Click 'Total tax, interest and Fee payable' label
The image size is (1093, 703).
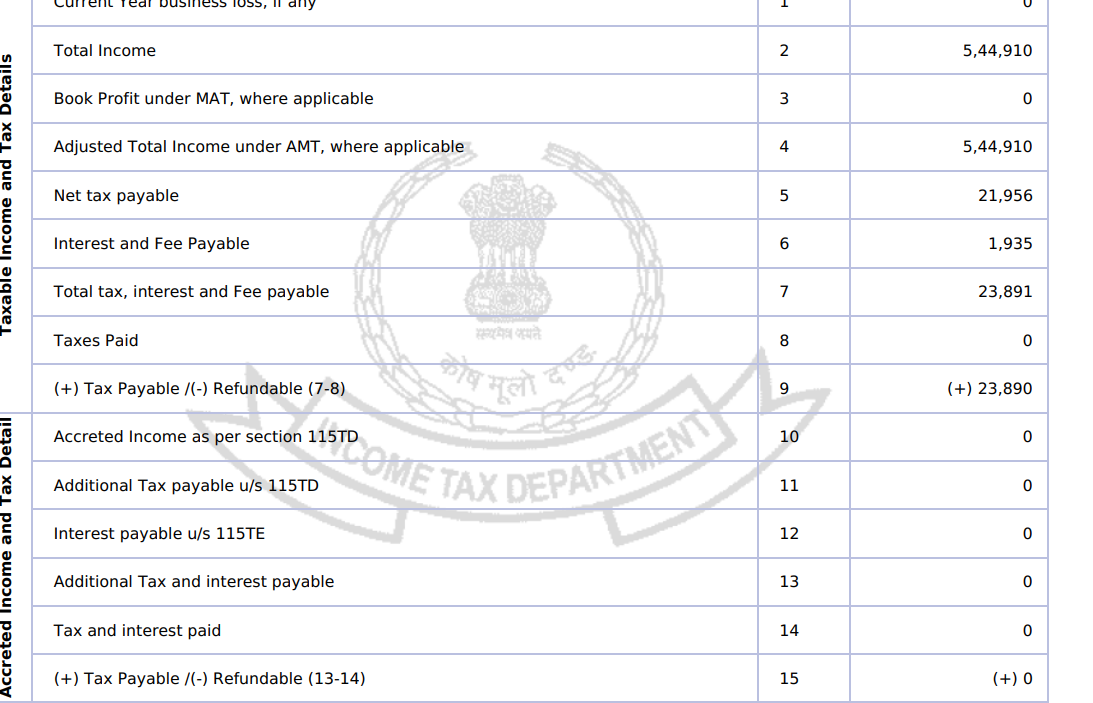(191, 292)
